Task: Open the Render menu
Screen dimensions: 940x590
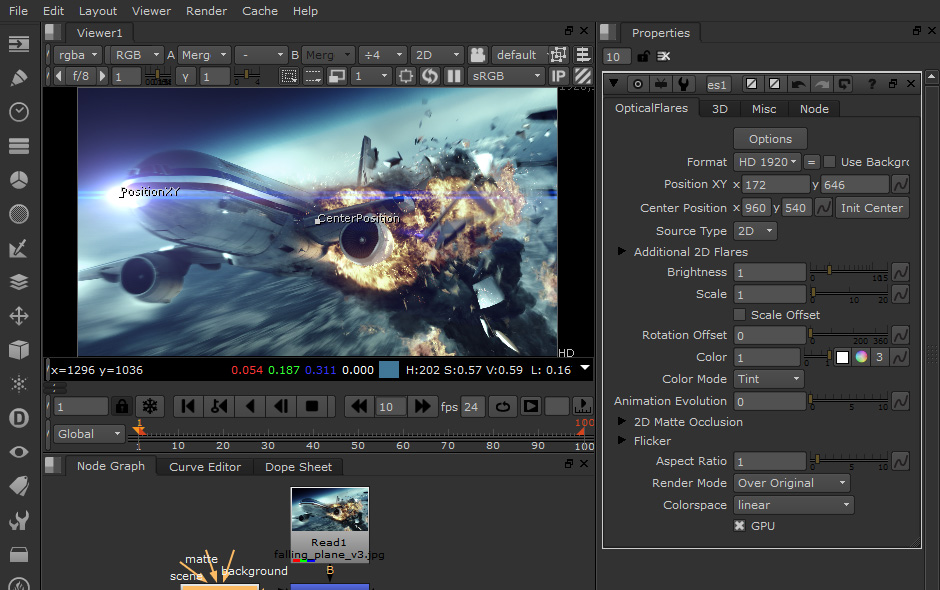Action: click(x=206, y=11)
